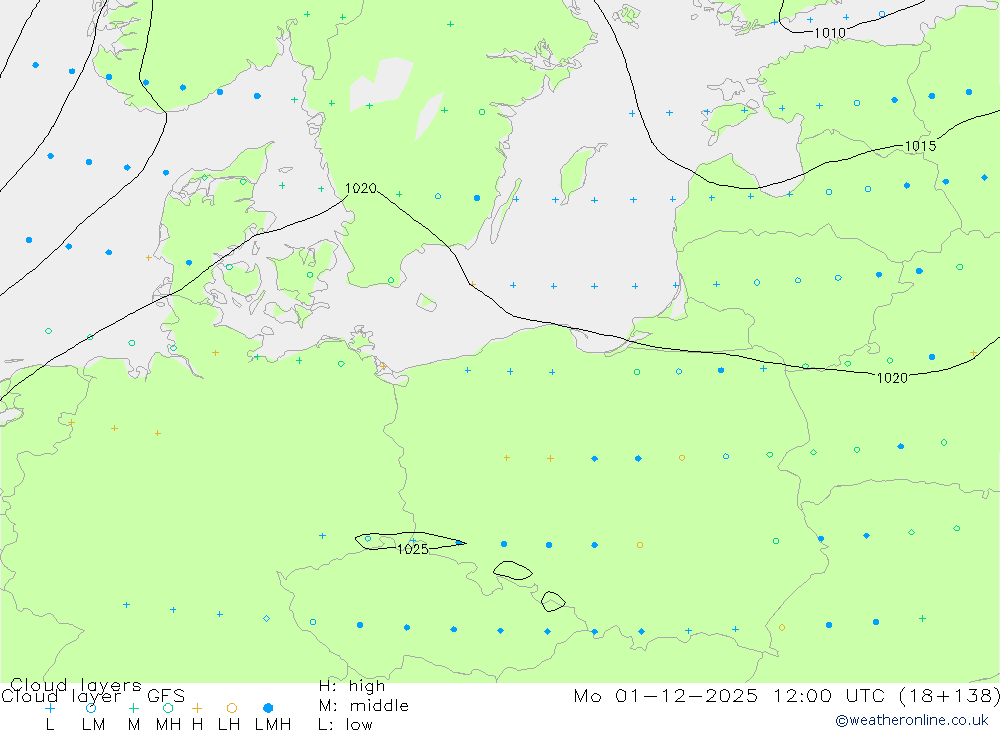Screen dimensions: 1000x733
Task: Click the green cross M legend symbol
Action: [x=133, y=708]
